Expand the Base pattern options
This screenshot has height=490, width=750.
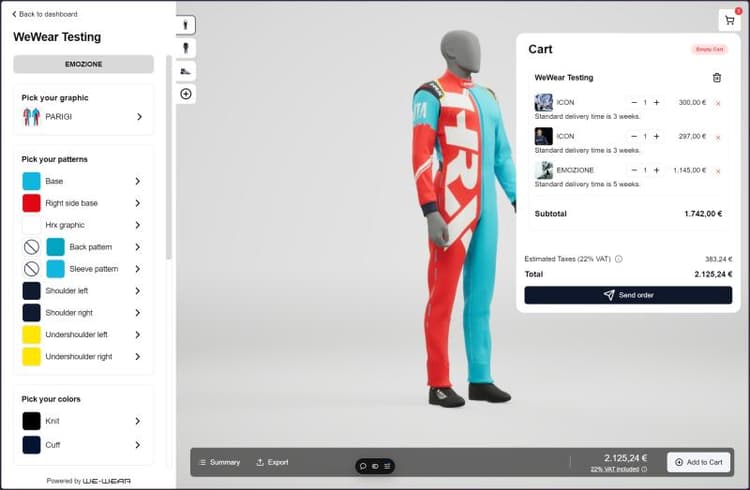(x=138, y=181)
